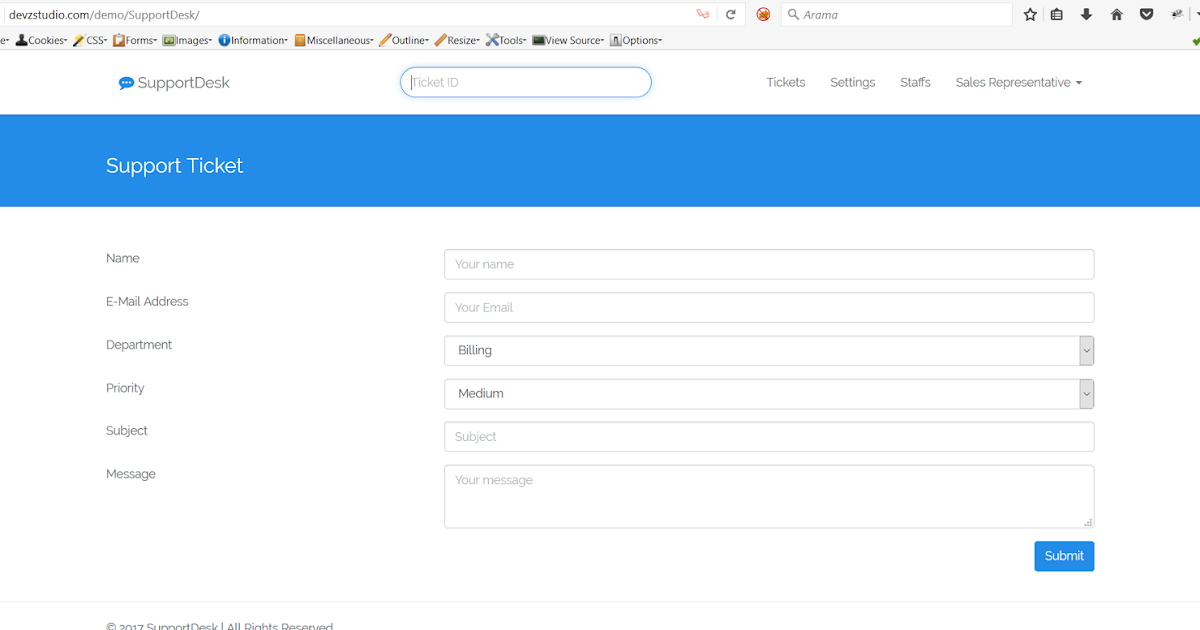The image size is (1200, 630).
Task: Switch to the Tickets navigation item
Action: coord(786,82)
